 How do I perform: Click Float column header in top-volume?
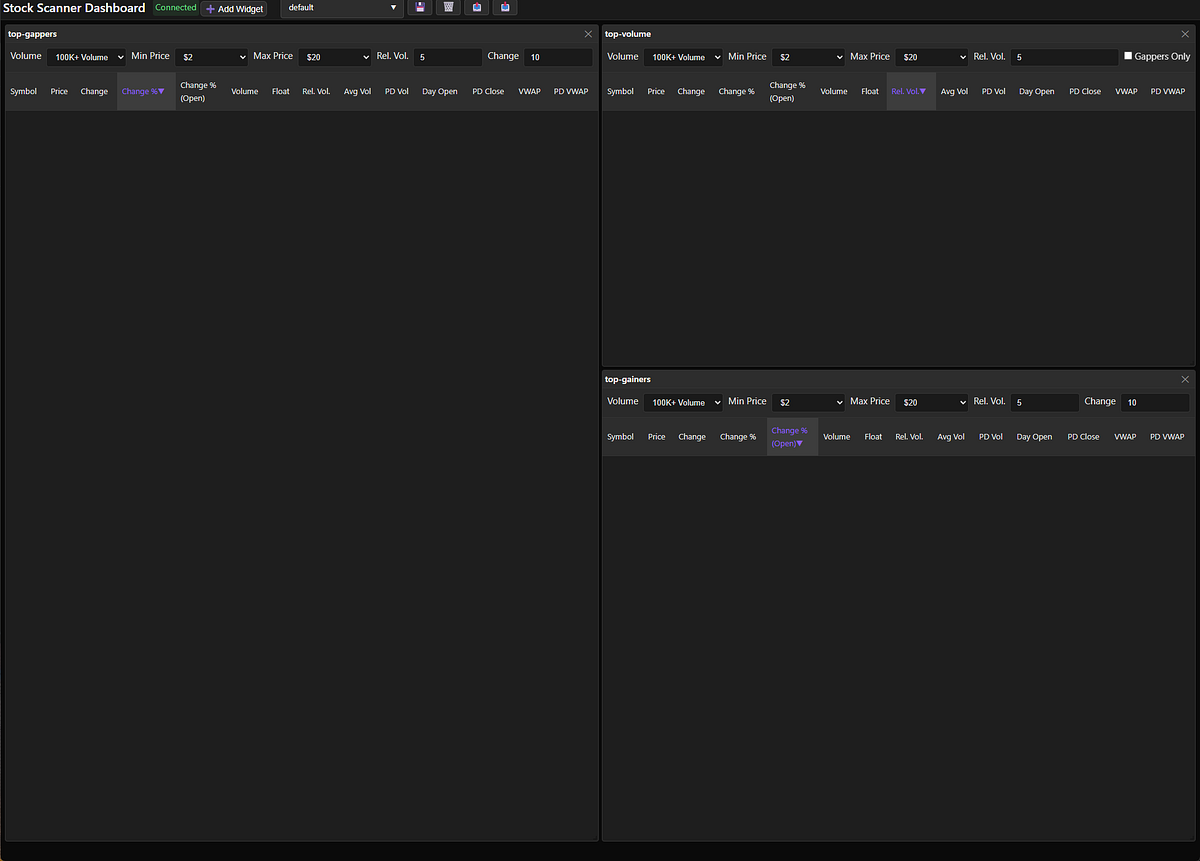coord(870,92)
